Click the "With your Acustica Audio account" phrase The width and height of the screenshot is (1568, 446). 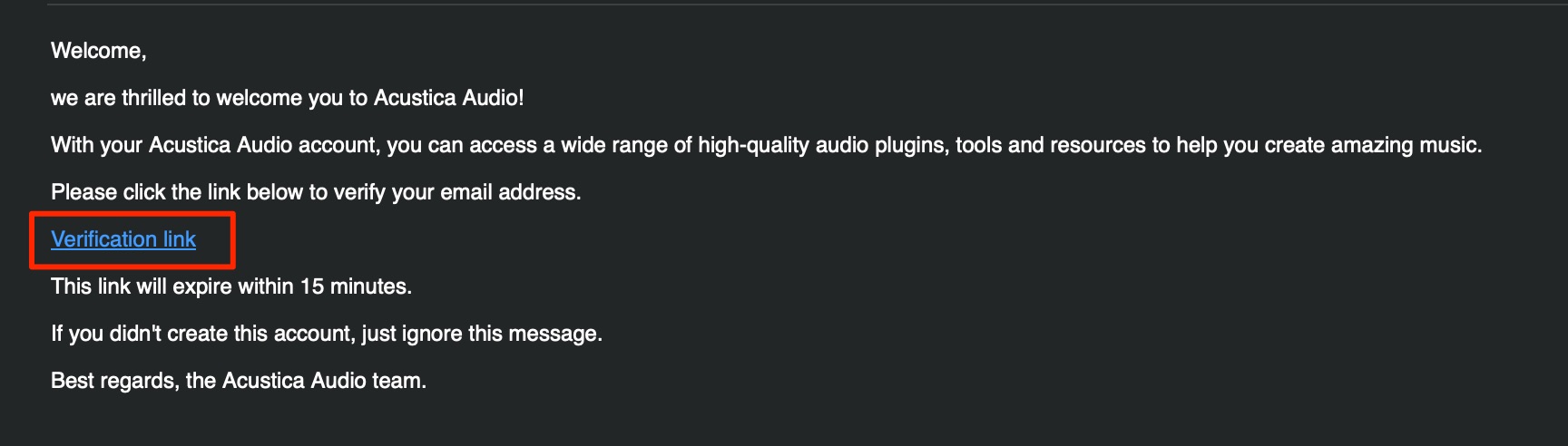coord(216,145)
